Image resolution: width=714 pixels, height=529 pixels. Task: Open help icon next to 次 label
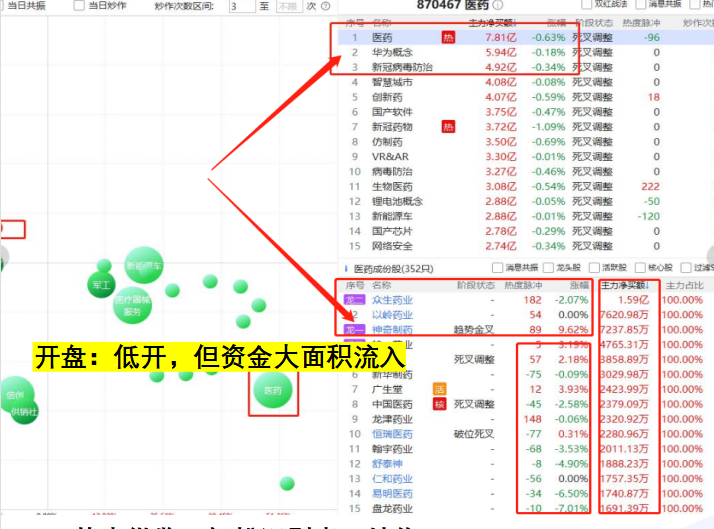[x=326, y=6]
